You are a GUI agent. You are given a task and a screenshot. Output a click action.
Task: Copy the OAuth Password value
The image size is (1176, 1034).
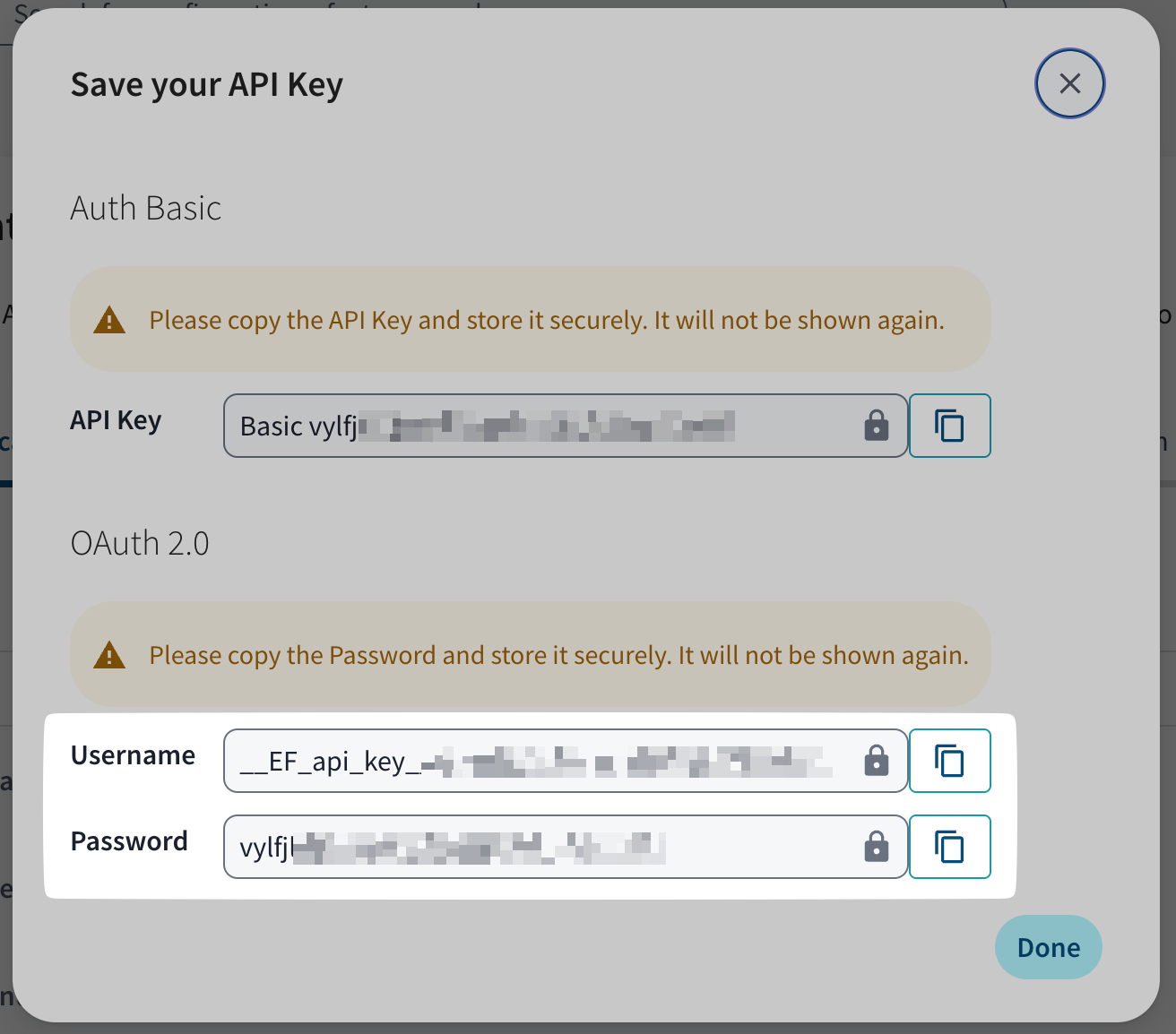(x=949, y=847)
